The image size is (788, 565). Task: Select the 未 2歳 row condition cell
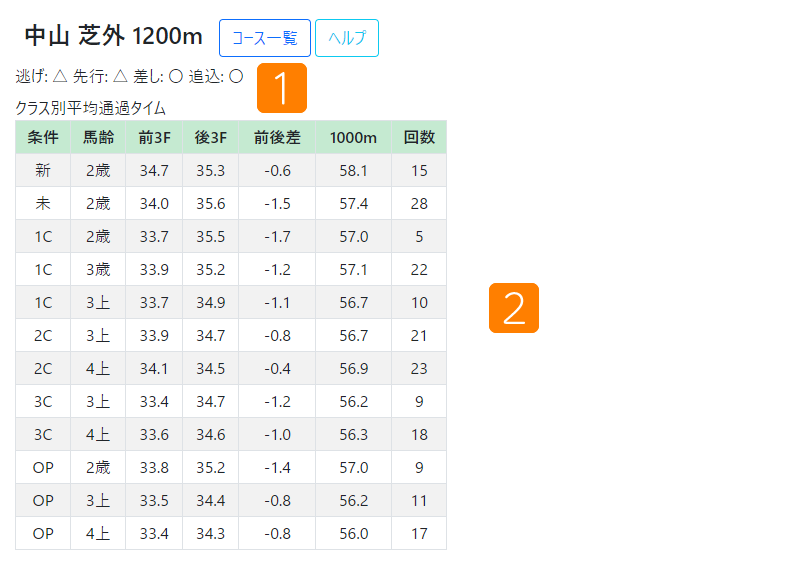pos(43,204)
